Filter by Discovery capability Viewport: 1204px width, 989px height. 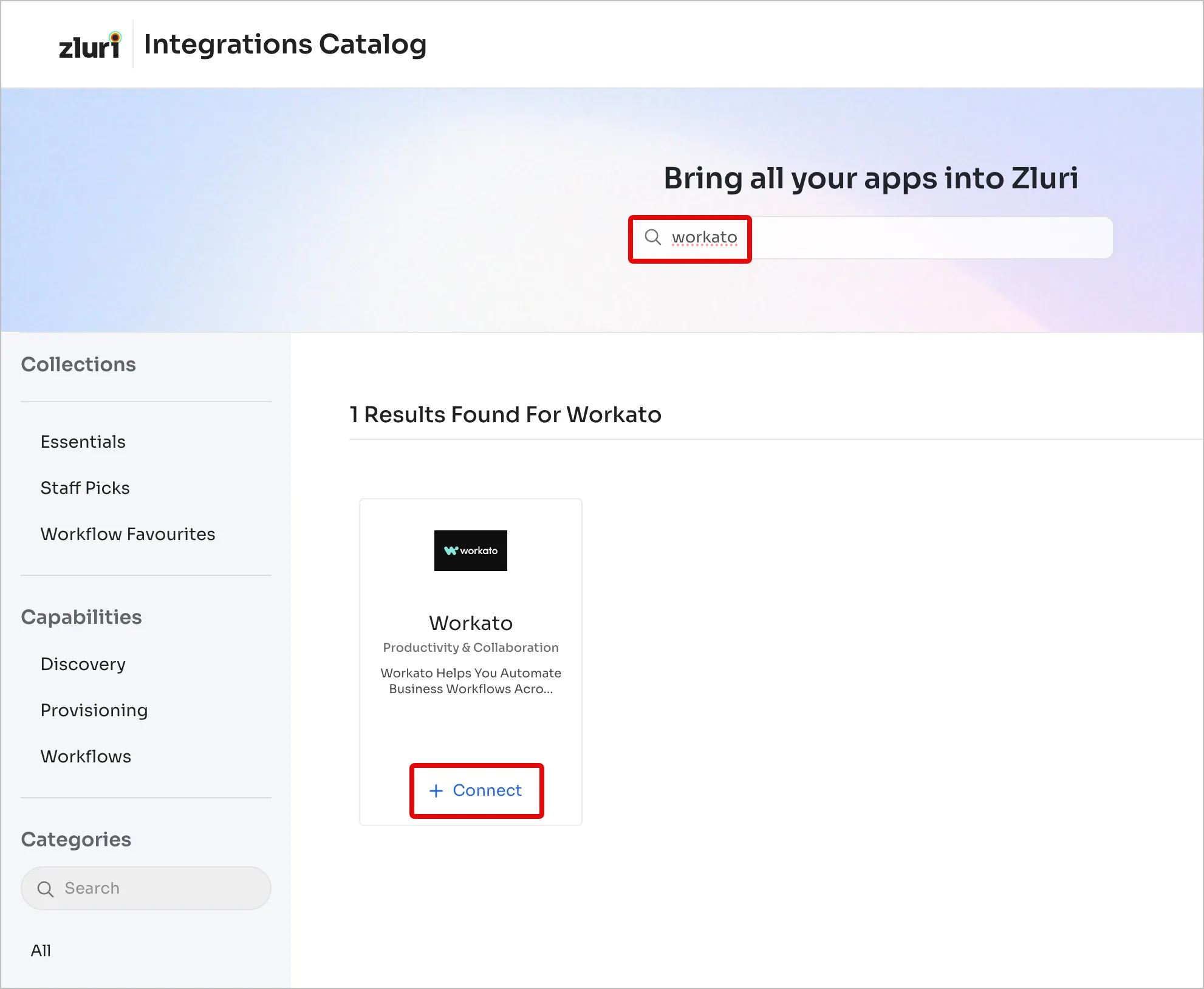(83, 664)
